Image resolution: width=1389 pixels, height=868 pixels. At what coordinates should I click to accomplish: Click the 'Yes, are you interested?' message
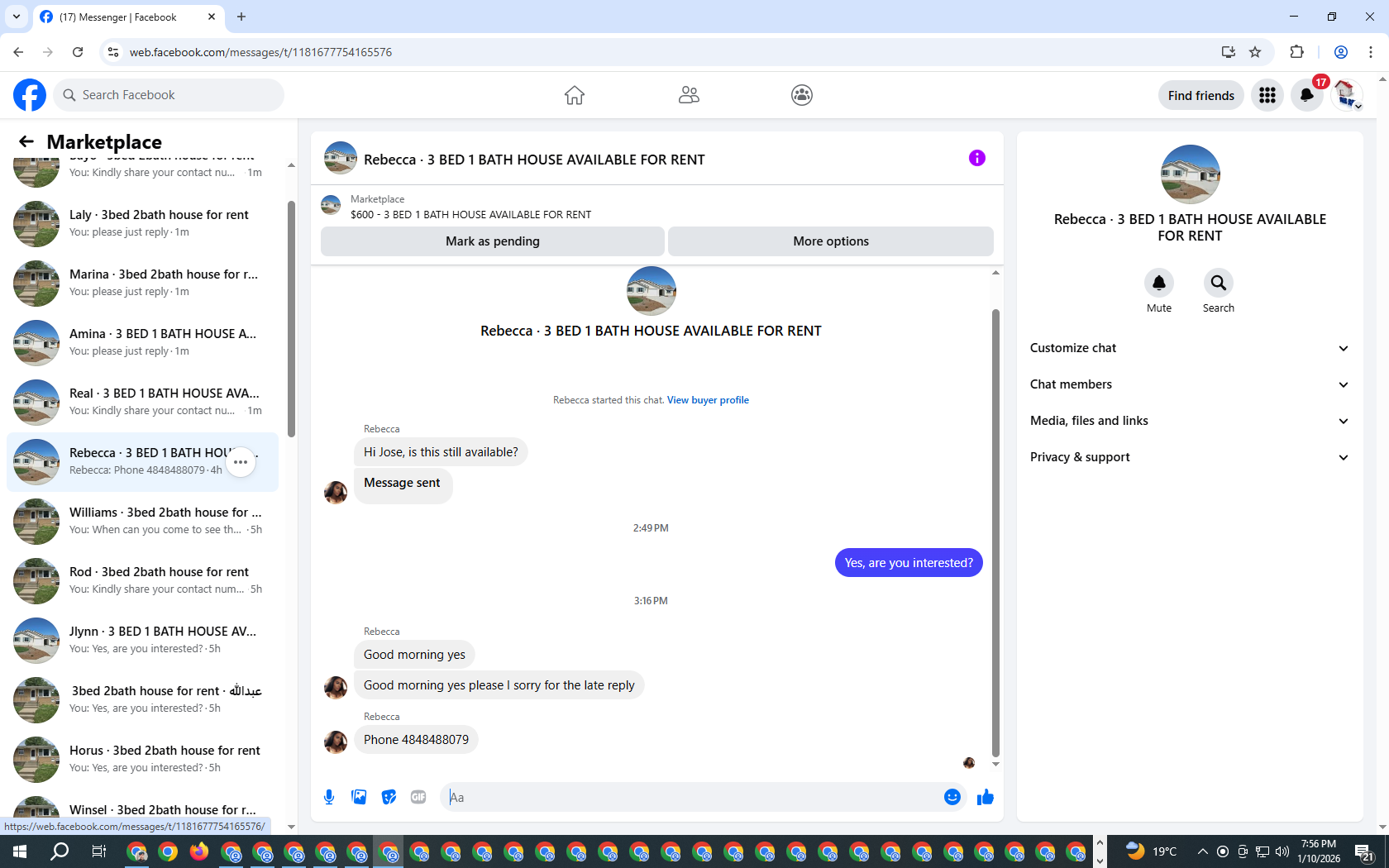pyautogui.click(x=909, y=563)
